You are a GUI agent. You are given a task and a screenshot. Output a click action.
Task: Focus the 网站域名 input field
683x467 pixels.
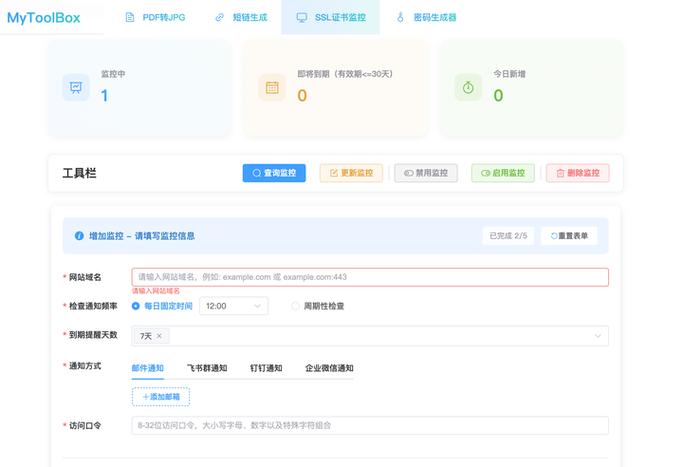370,277
